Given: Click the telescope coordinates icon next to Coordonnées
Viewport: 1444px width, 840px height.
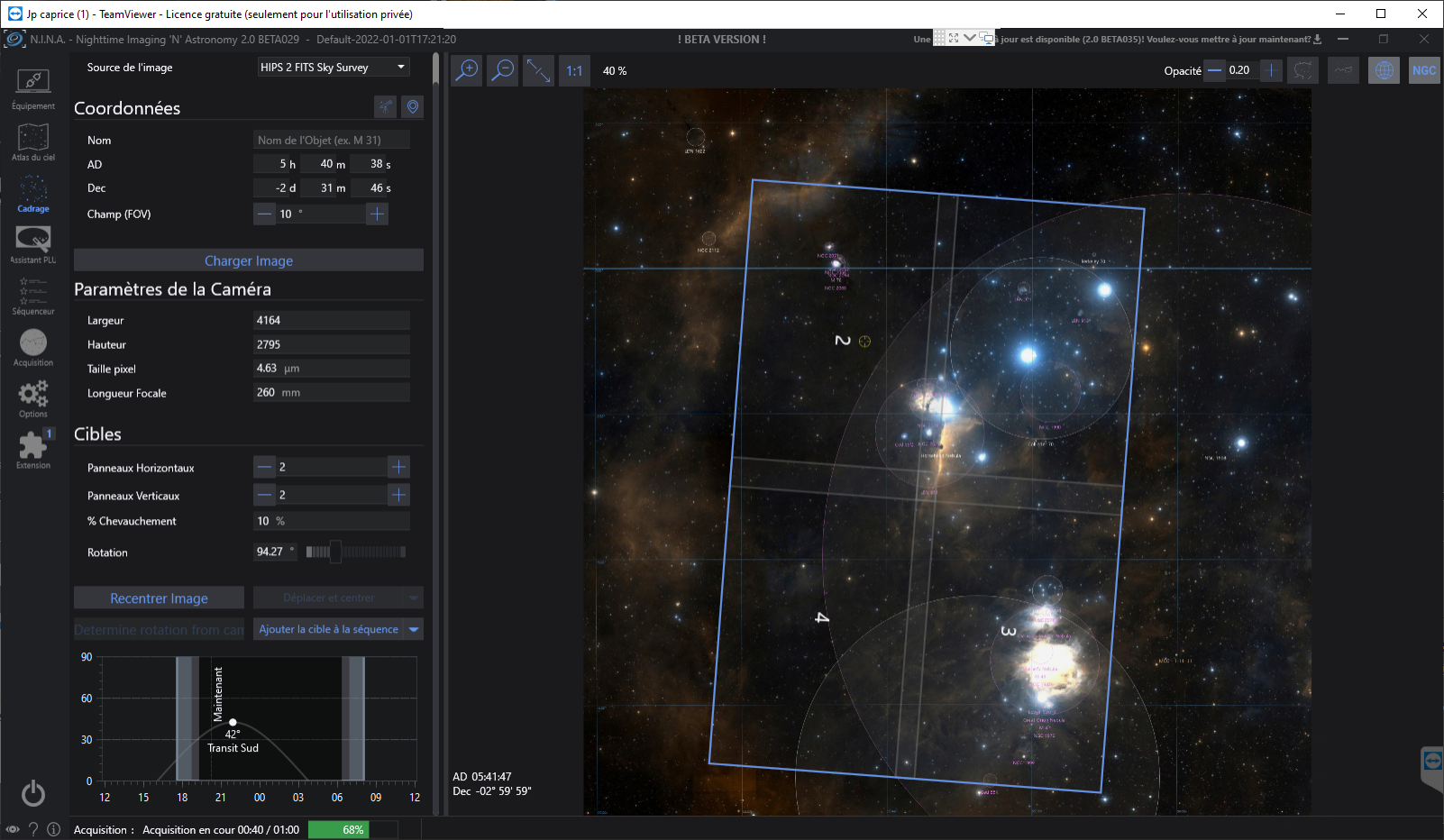Looking at the screenshot, I should coord(386,107).
